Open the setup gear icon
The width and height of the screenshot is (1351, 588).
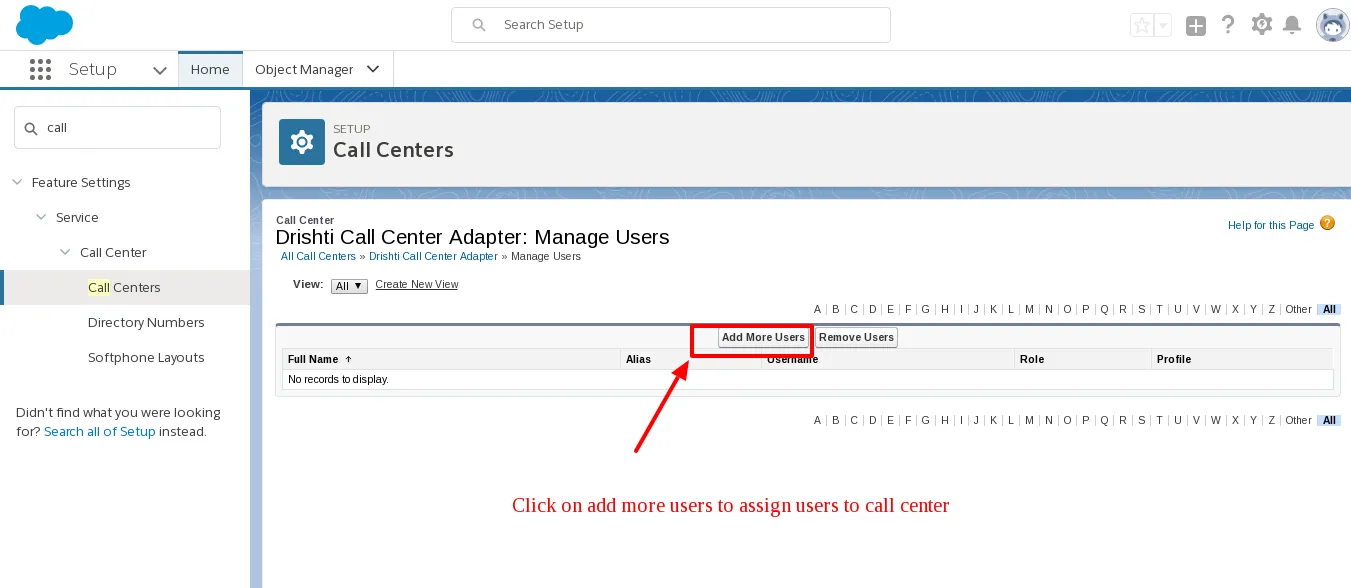pos(1262,24)
